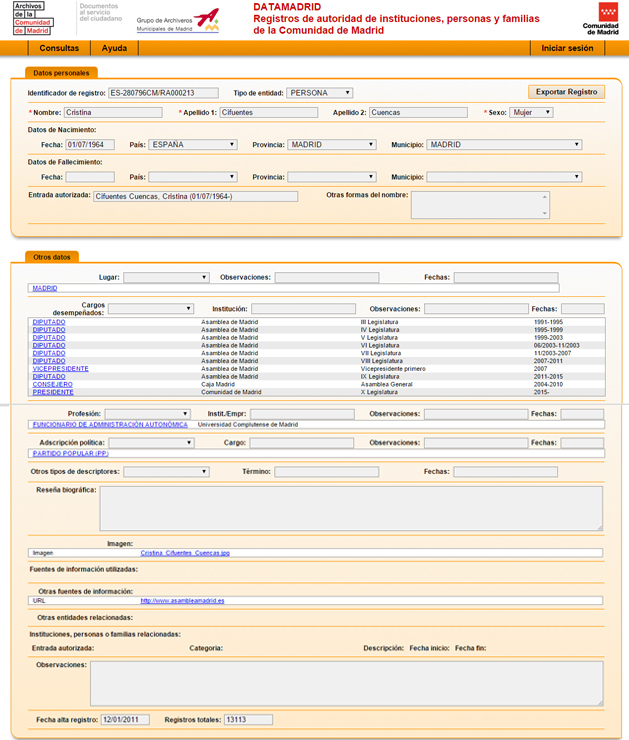Viewport: 629px width, 740px height.
Task: Click the birth Fecha field 01/07/1964
Action: pos(90,144)
